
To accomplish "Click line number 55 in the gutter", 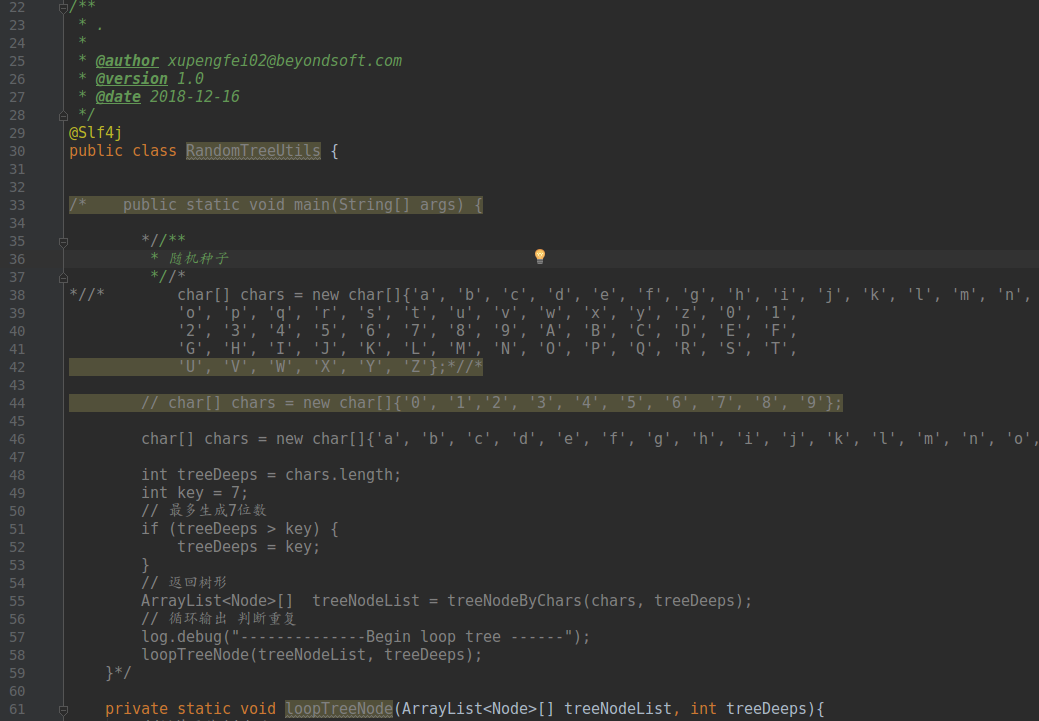I will point(17,601).
